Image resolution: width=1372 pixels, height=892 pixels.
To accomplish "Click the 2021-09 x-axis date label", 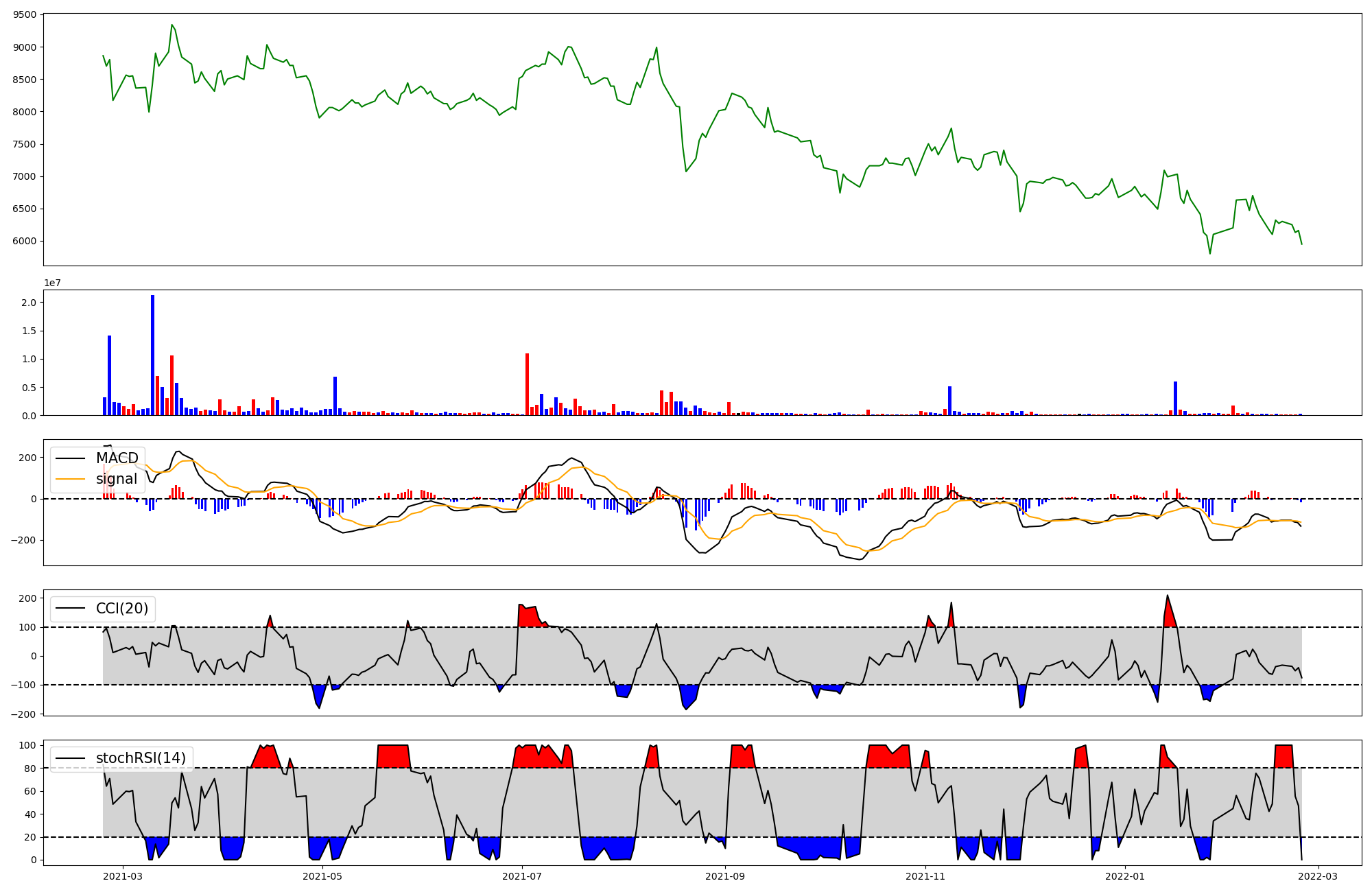I will 725,876.
